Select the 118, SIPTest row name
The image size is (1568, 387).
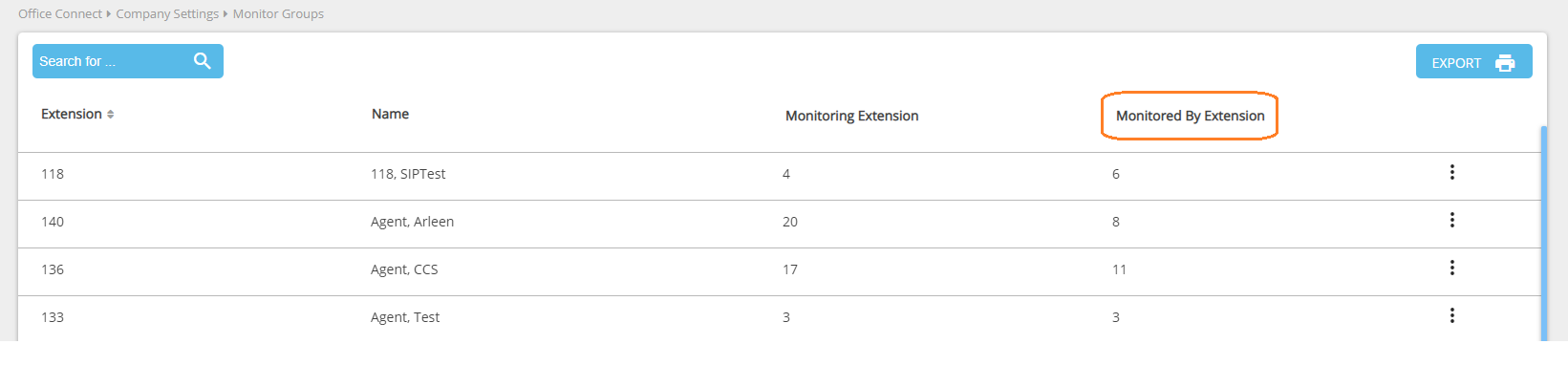click(408, 174)
